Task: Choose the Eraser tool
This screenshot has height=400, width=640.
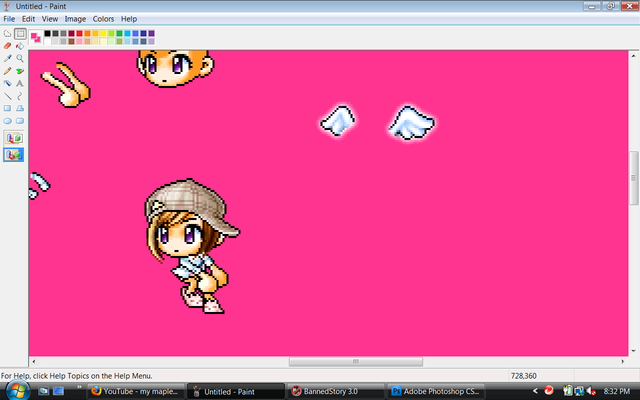Action: (x=7, y=46)
